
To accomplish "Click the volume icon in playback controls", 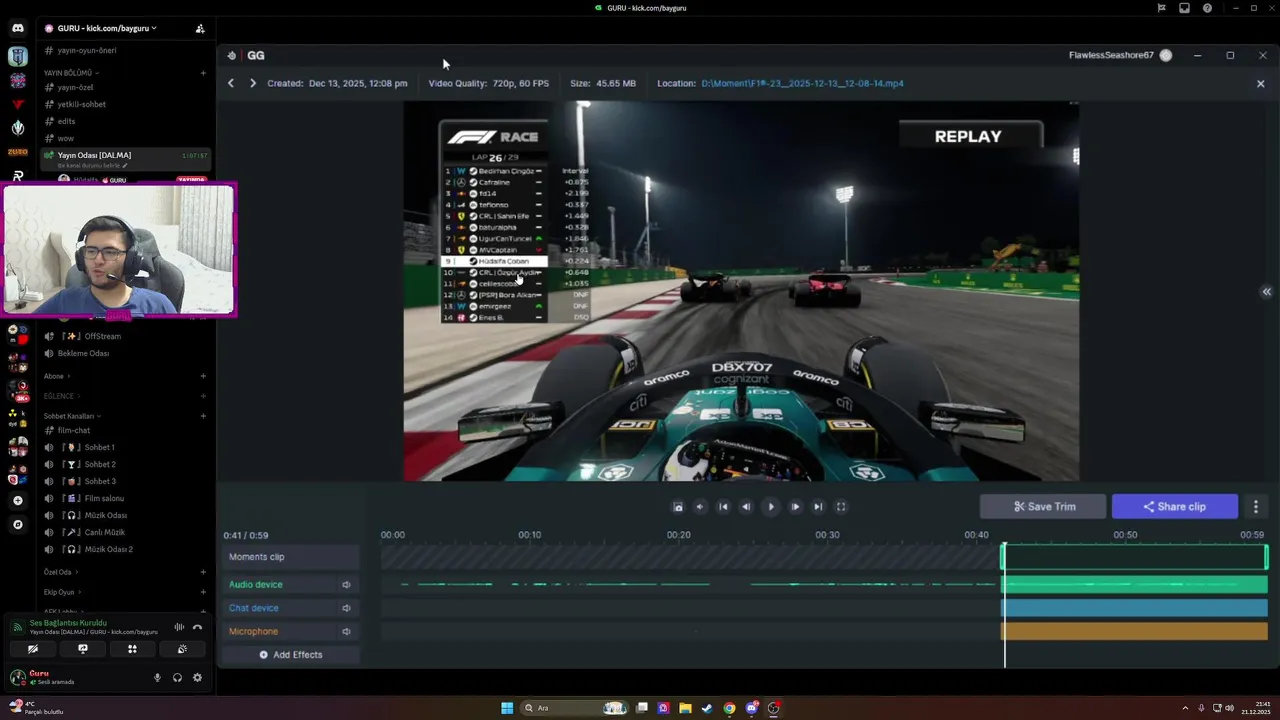I will click(x=700, y=507).
